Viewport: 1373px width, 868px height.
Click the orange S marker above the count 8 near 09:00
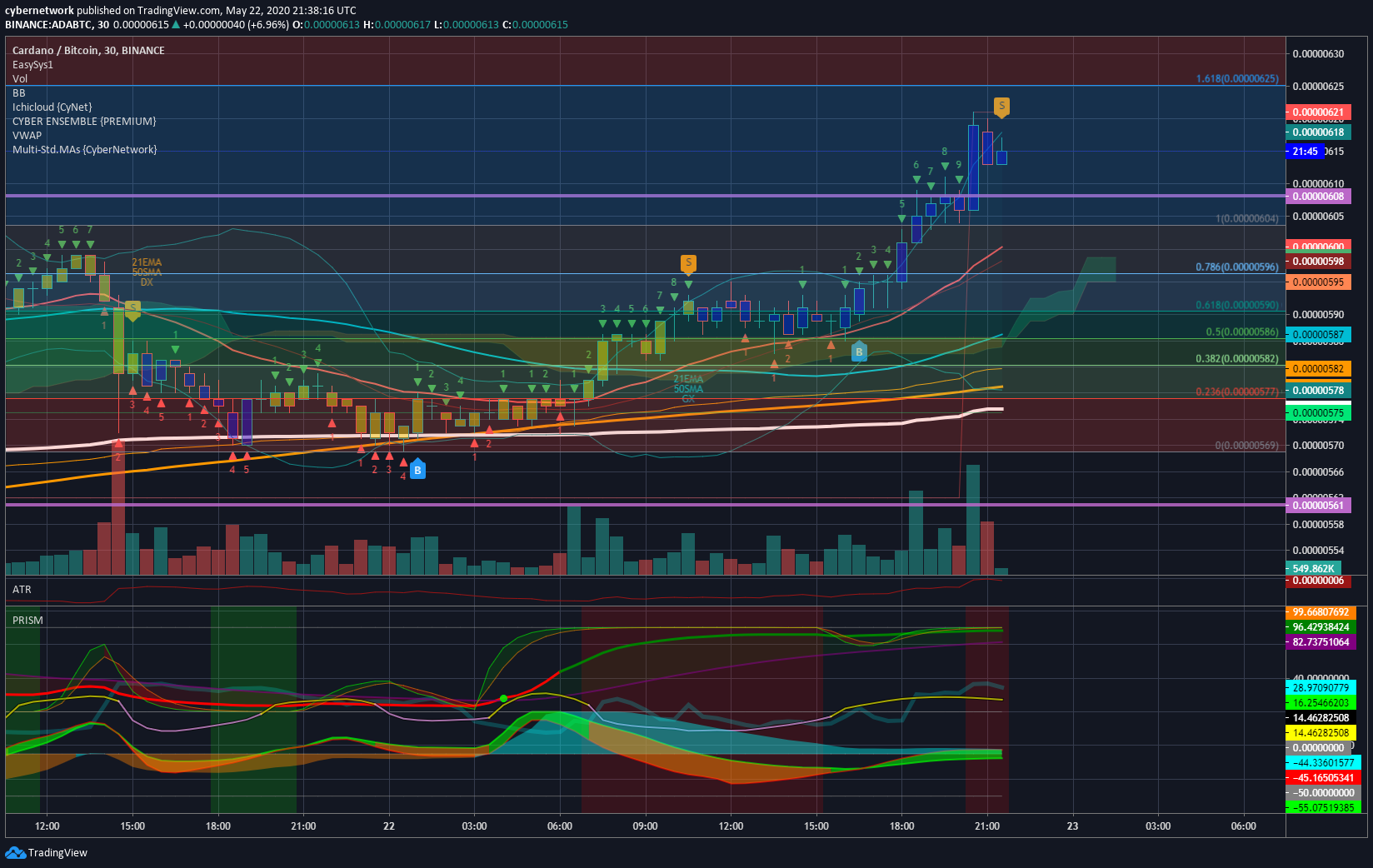click(x=688, y=263)
